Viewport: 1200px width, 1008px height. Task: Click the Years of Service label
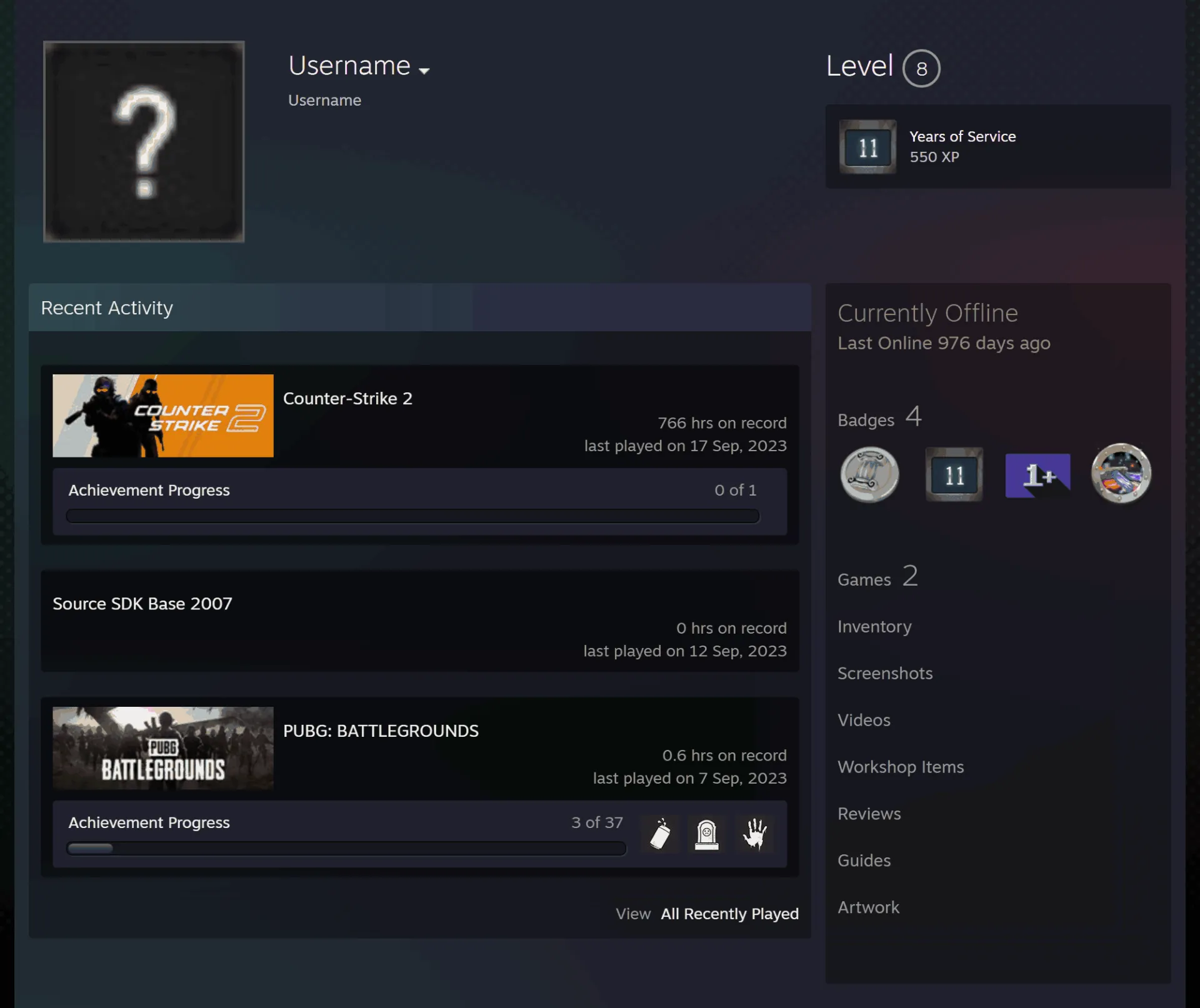tap(962, 136)
